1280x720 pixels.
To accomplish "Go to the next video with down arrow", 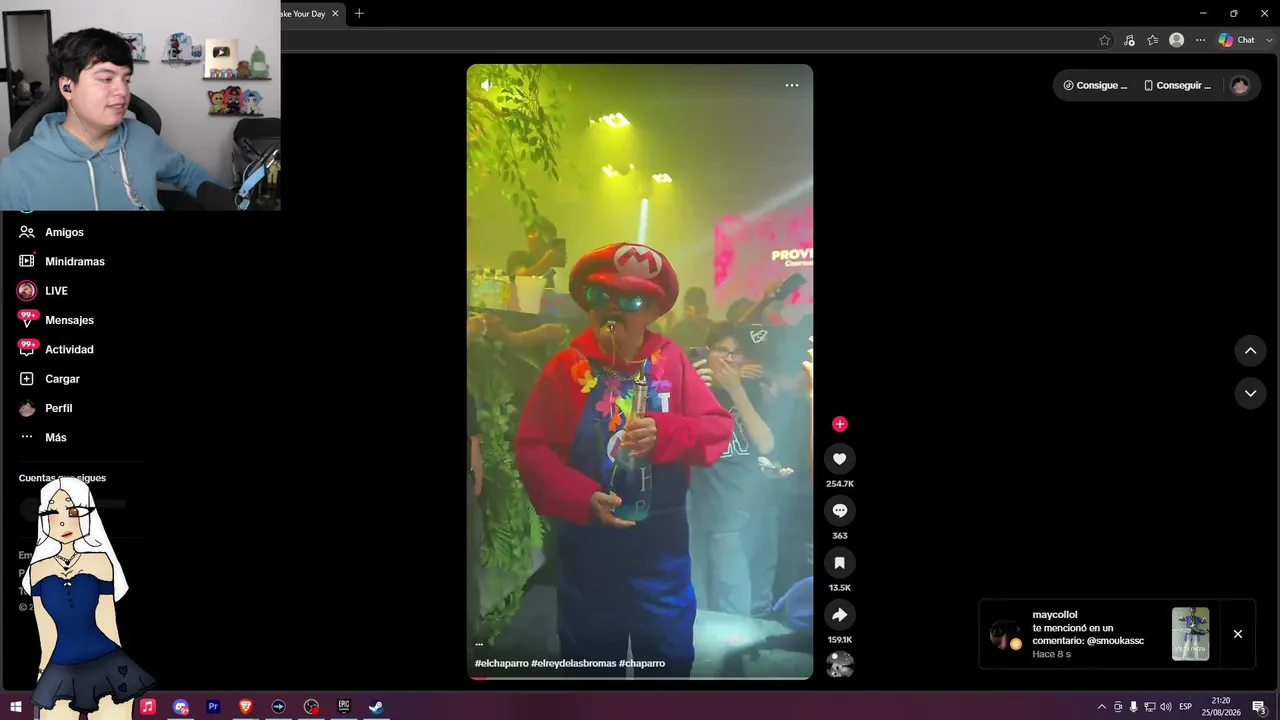I will tap(1250, 394).
